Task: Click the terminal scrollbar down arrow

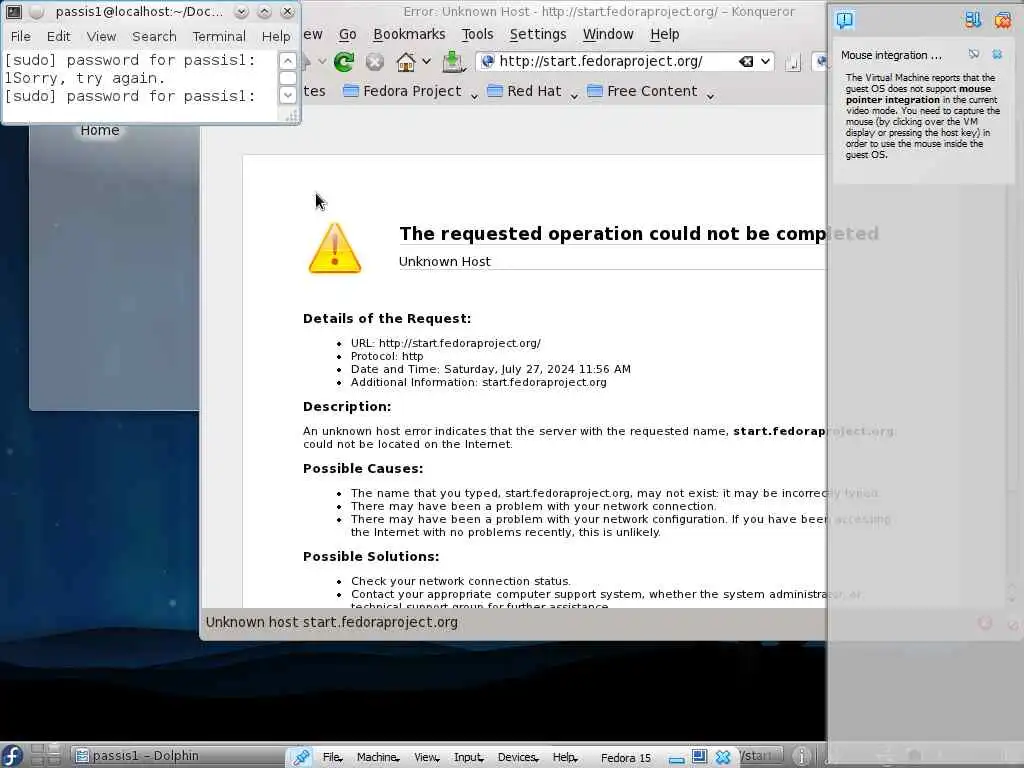Action: (x=287, y=95)
